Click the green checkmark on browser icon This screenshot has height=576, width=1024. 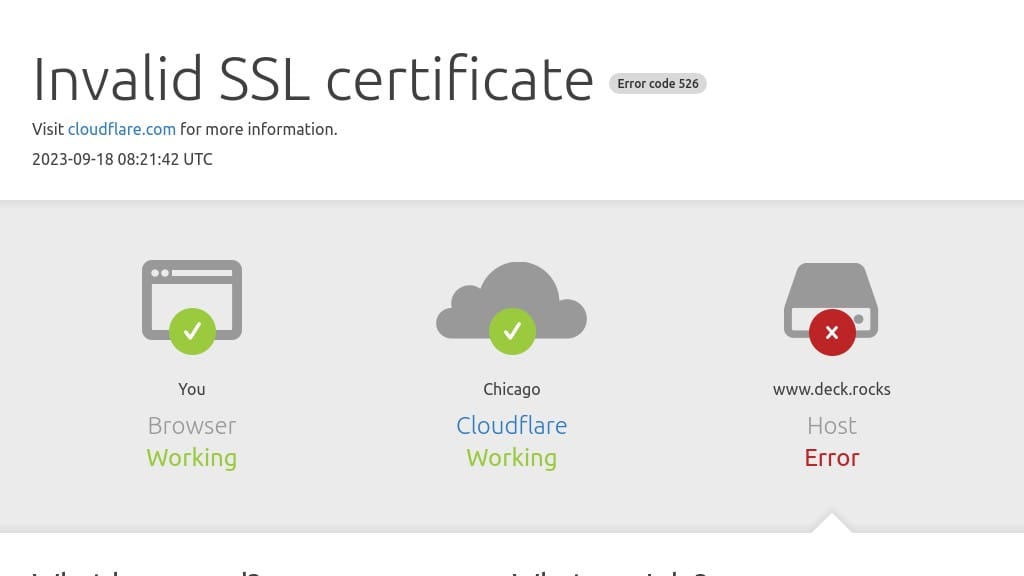click(192, 331)
